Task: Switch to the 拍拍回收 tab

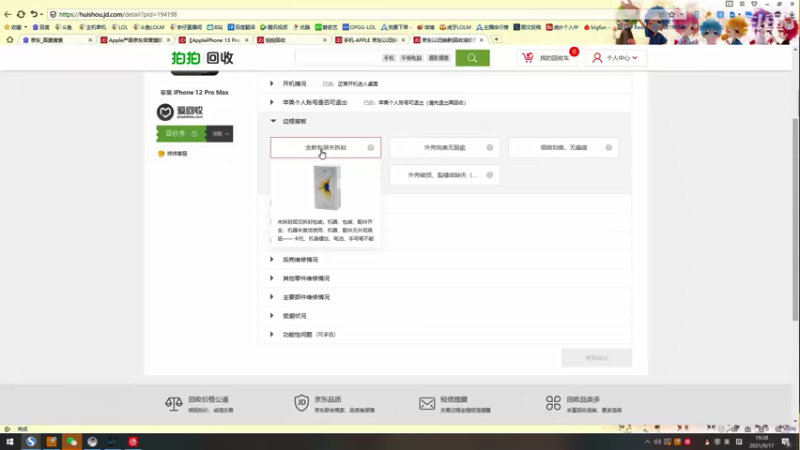Action: click(292, 40)
